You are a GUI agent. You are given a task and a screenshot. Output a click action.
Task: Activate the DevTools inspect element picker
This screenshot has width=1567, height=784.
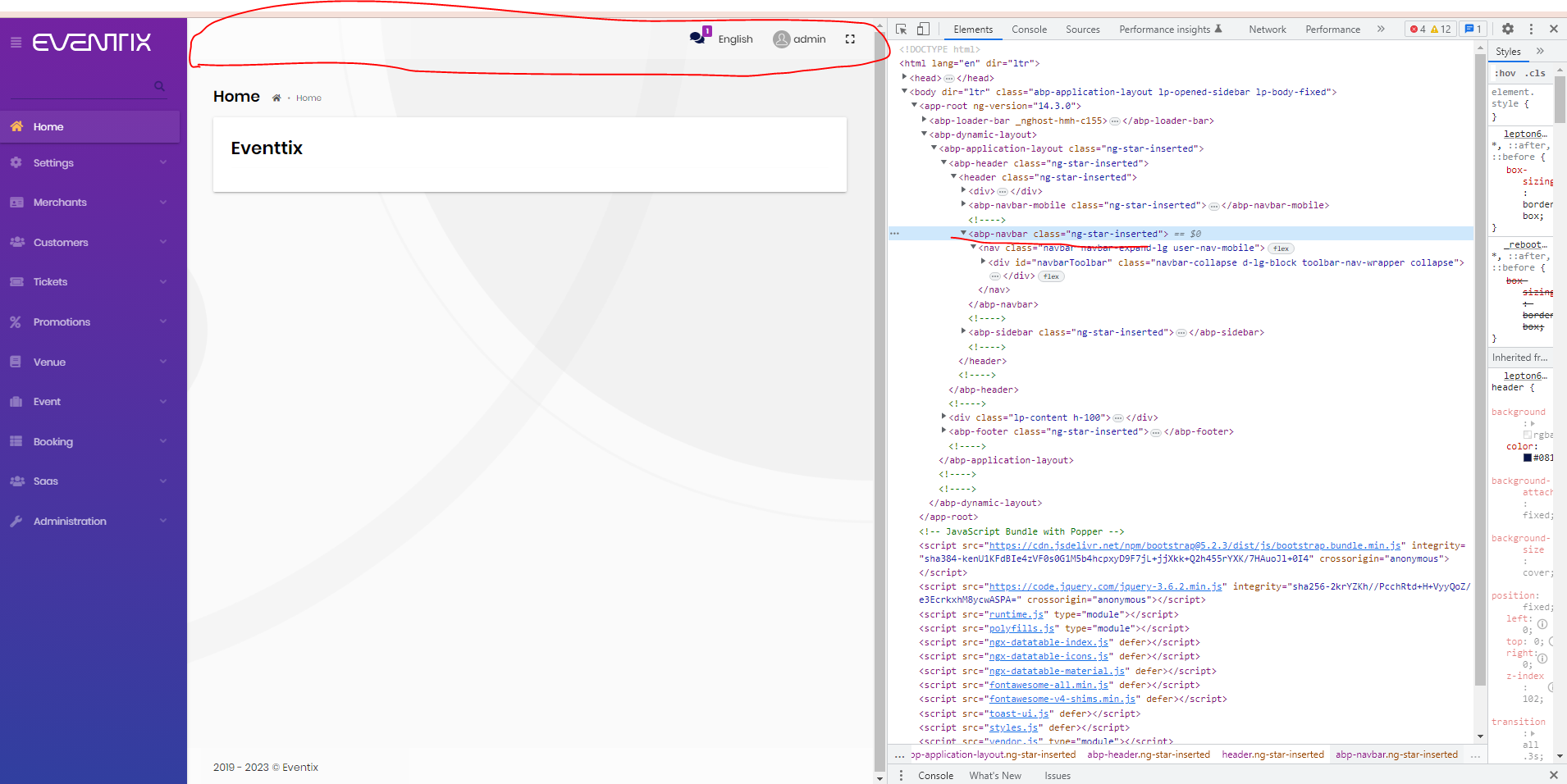point(902,29)
